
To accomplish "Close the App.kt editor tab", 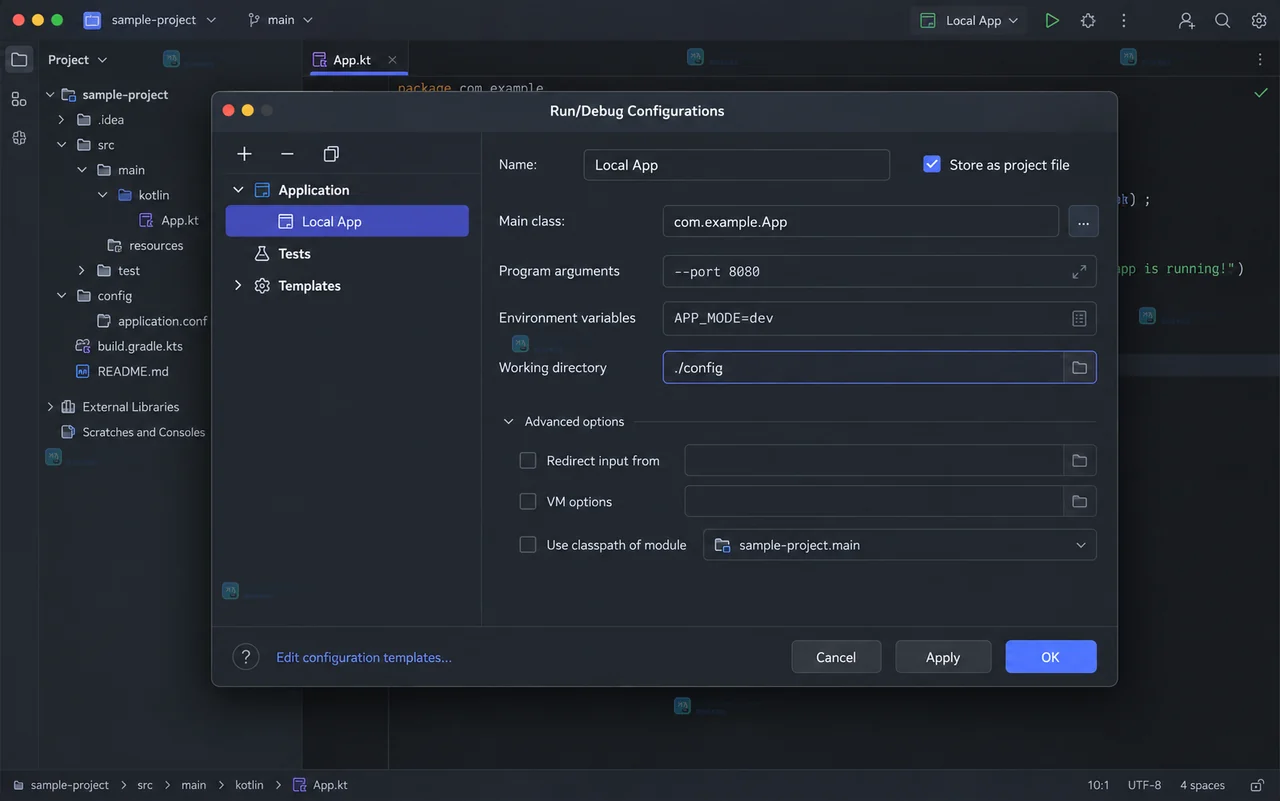I will [393, 60].
